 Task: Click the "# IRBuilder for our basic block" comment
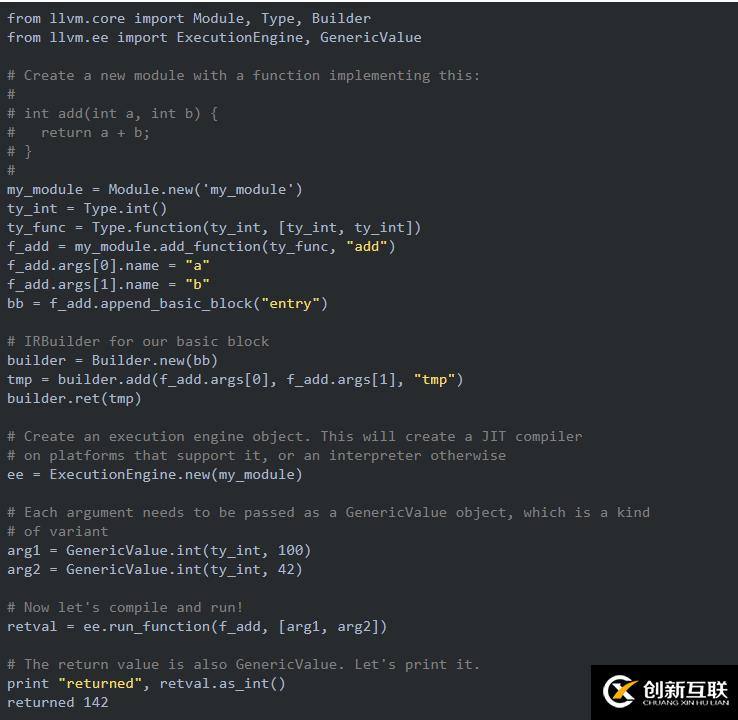(138, 342)
